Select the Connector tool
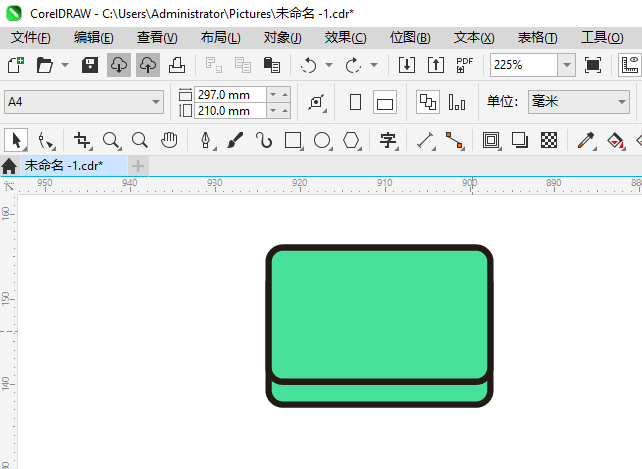Screen dimensions: 642x469 coord(454,140)
